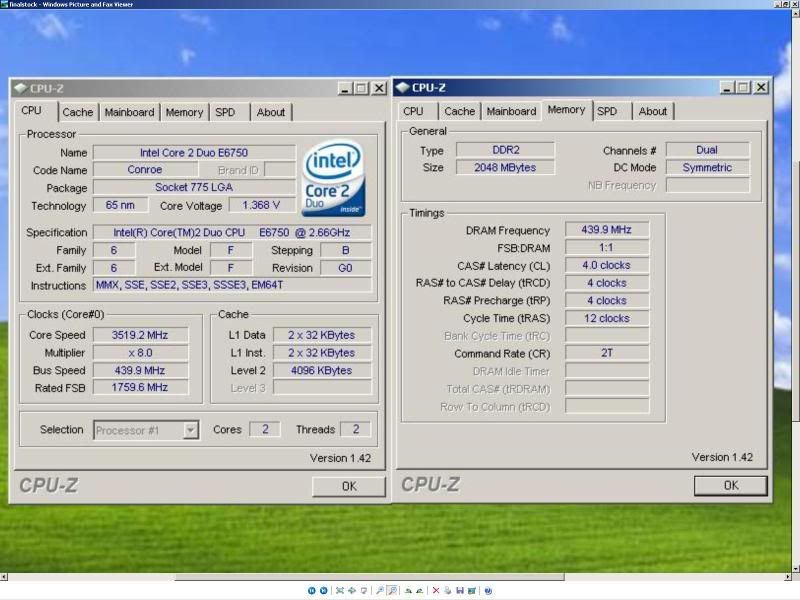Click the Zoom Out magnifier icon
800x600 pixels.
click(393, 590)
